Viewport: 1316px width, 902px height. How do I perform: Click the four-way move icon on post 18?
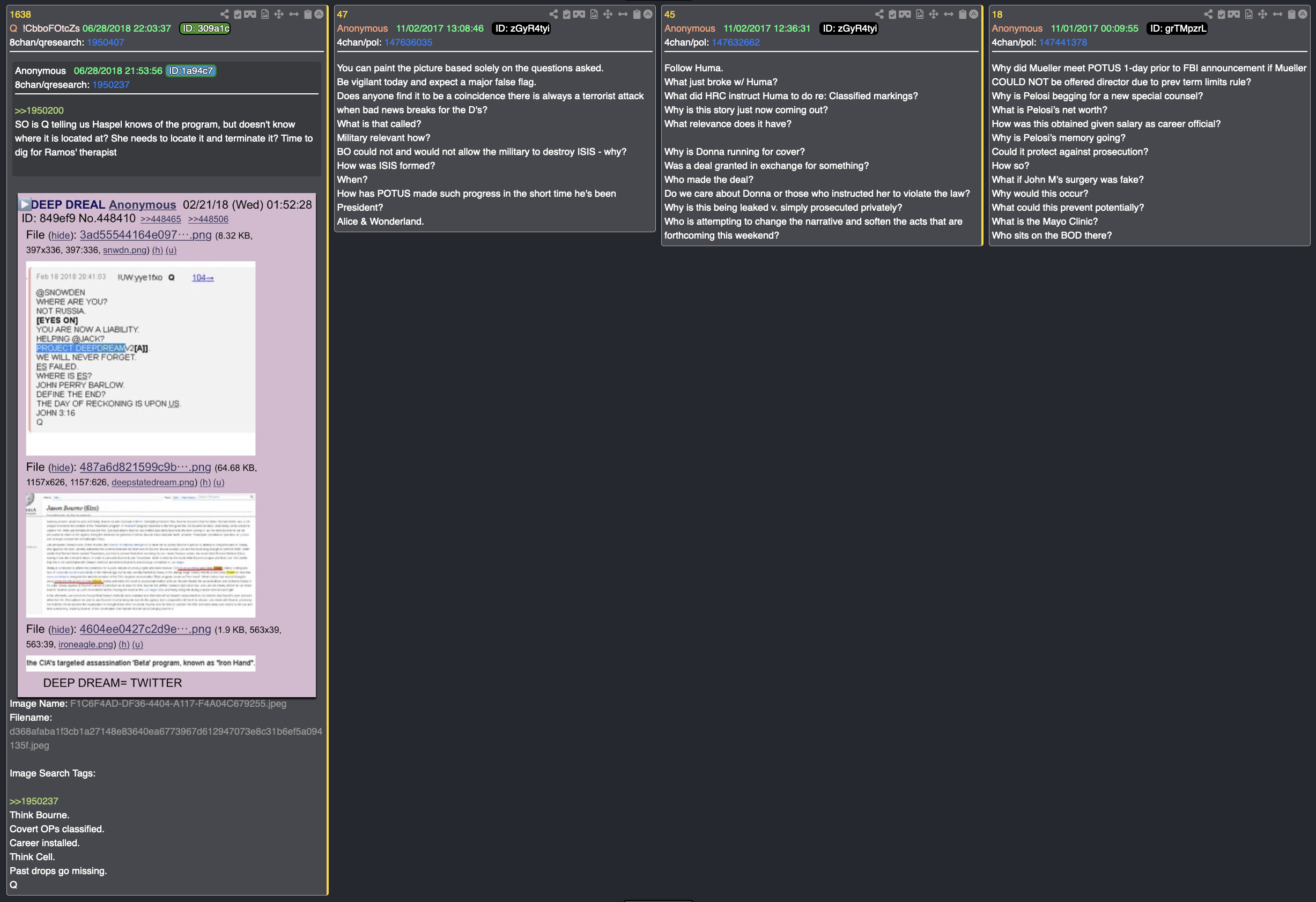[x=1263, y=14]
